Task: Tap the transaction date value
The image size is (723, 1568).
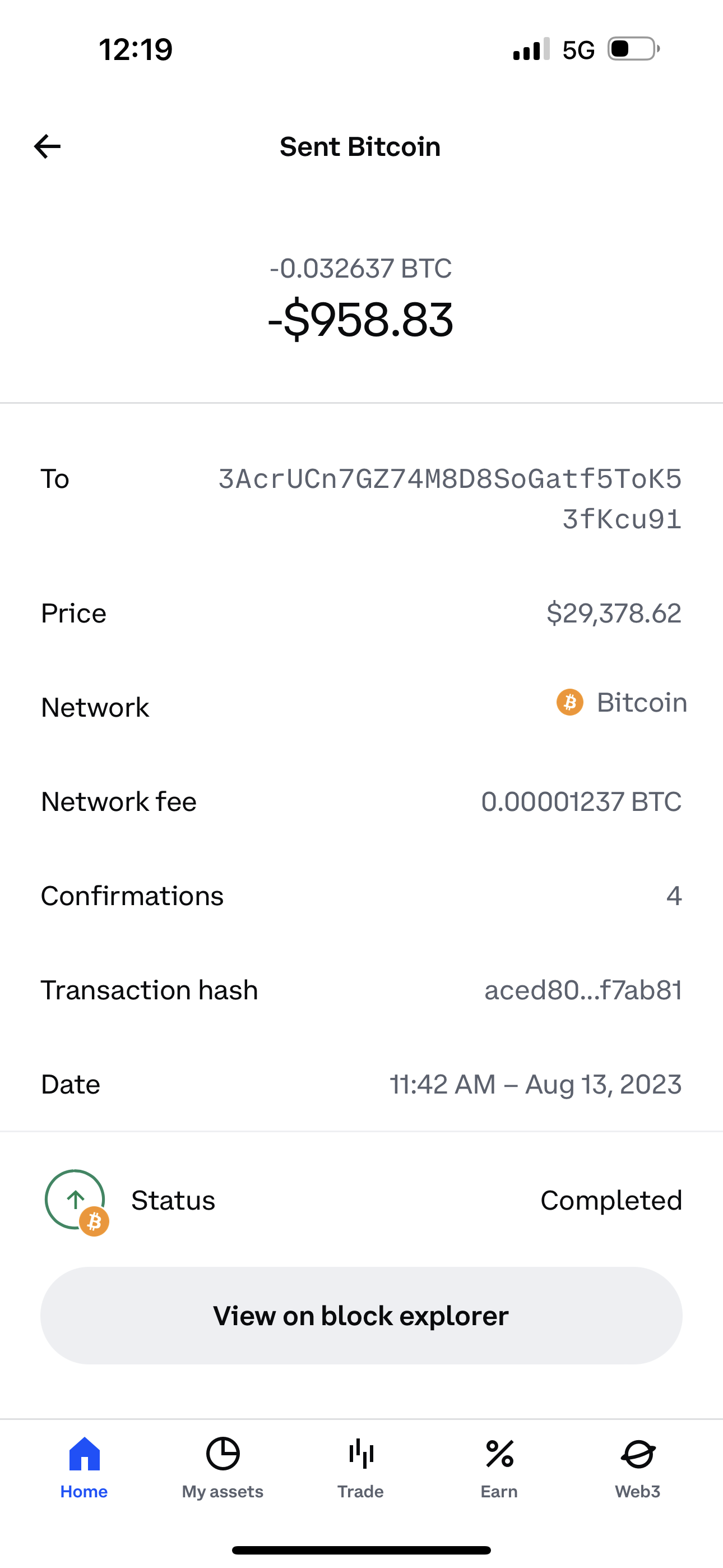Action: tap(536, 1084)
